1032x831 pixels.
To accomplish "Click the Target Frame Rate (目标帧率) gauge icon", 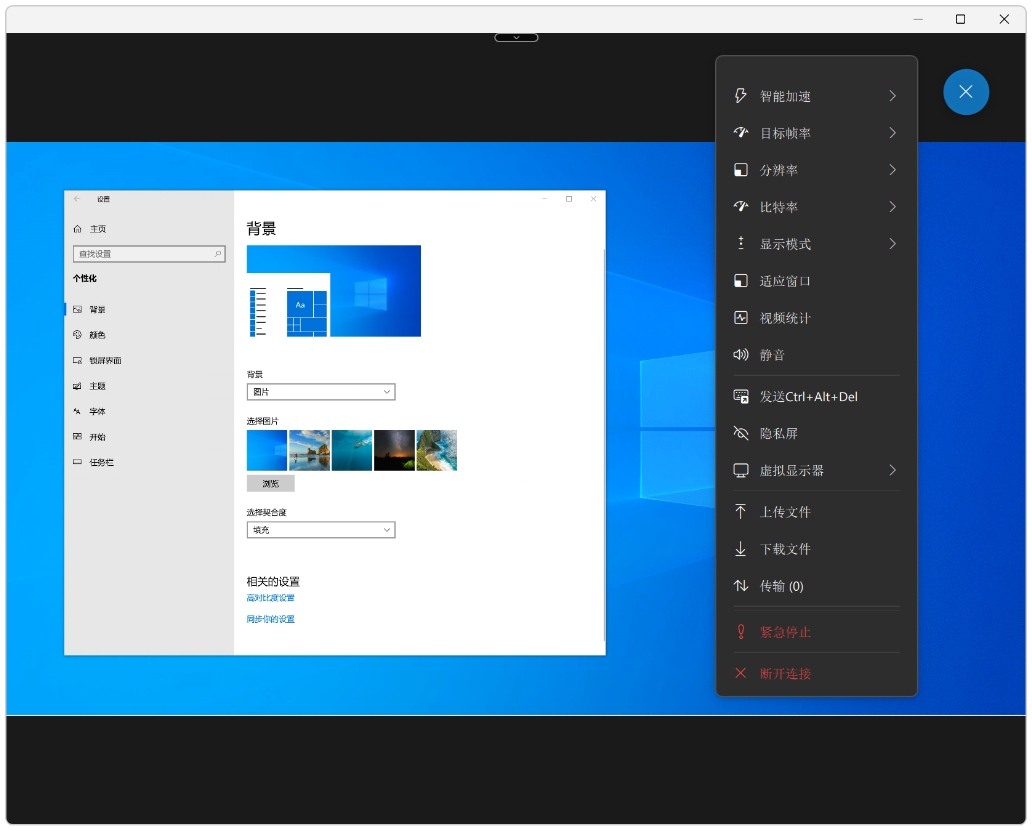I will 740,132.
